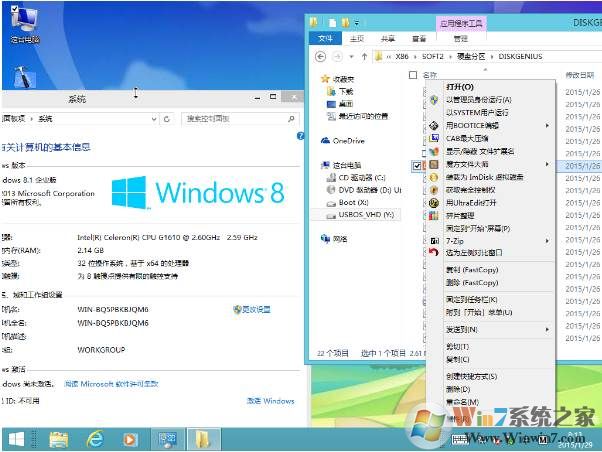
Task: Click the X86 breadcrumb in address bar
Action: 402,57
